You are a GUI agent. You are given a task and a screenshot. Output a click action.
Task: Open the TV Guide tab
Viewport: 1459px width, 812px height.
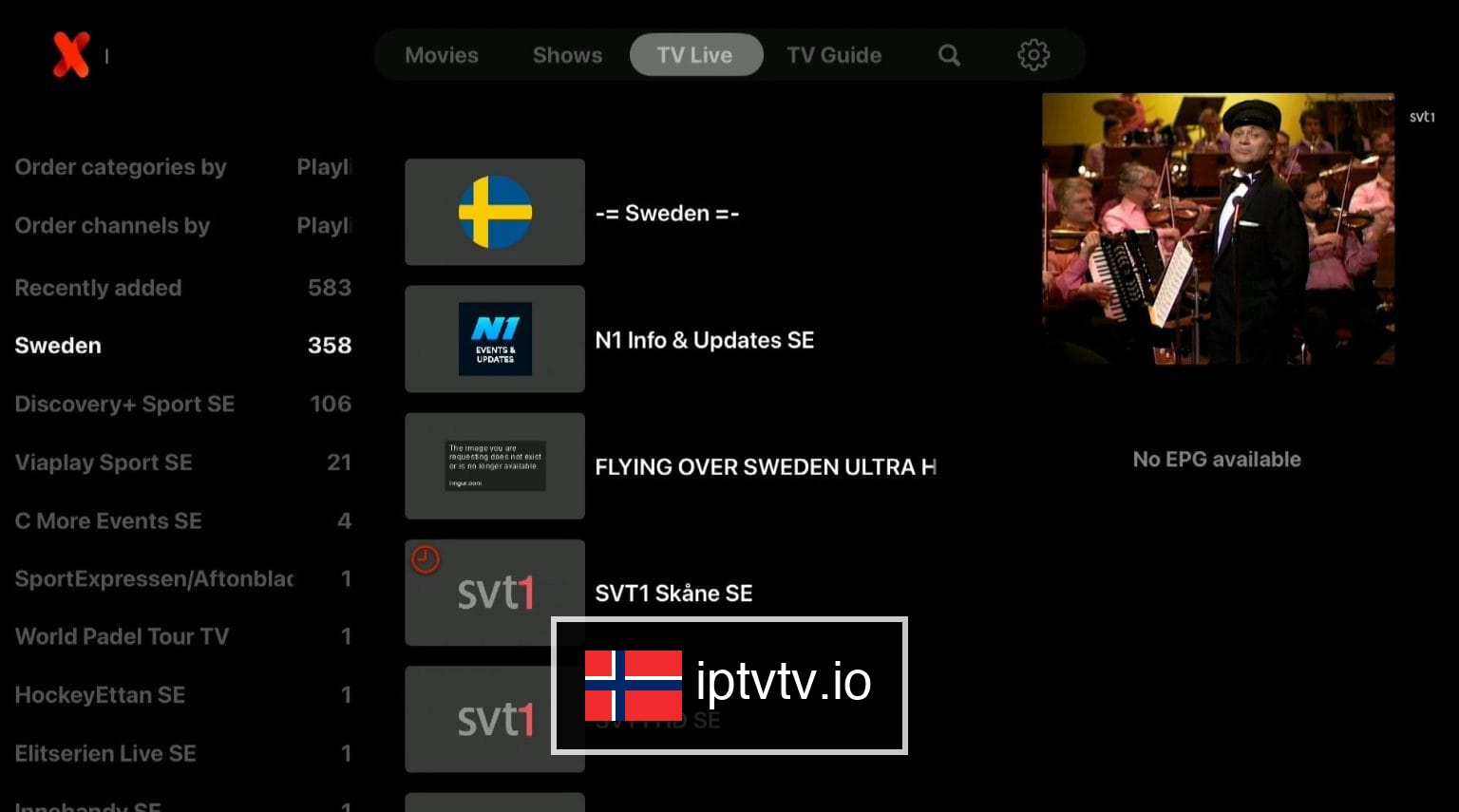pyautogui.click(x=834, y=55)
